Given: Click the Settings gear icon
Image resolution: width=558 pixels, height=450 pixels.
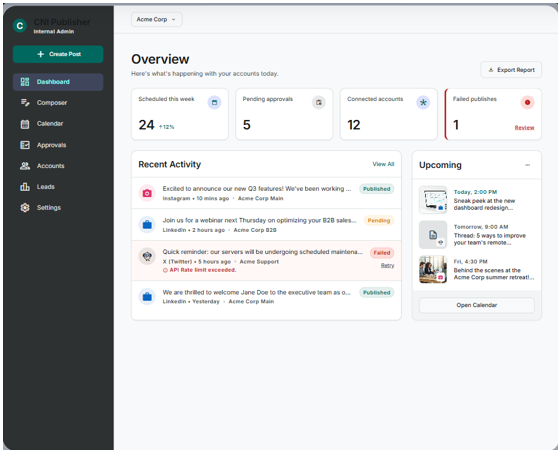Looking at the screenshot, I should (25, 207).
